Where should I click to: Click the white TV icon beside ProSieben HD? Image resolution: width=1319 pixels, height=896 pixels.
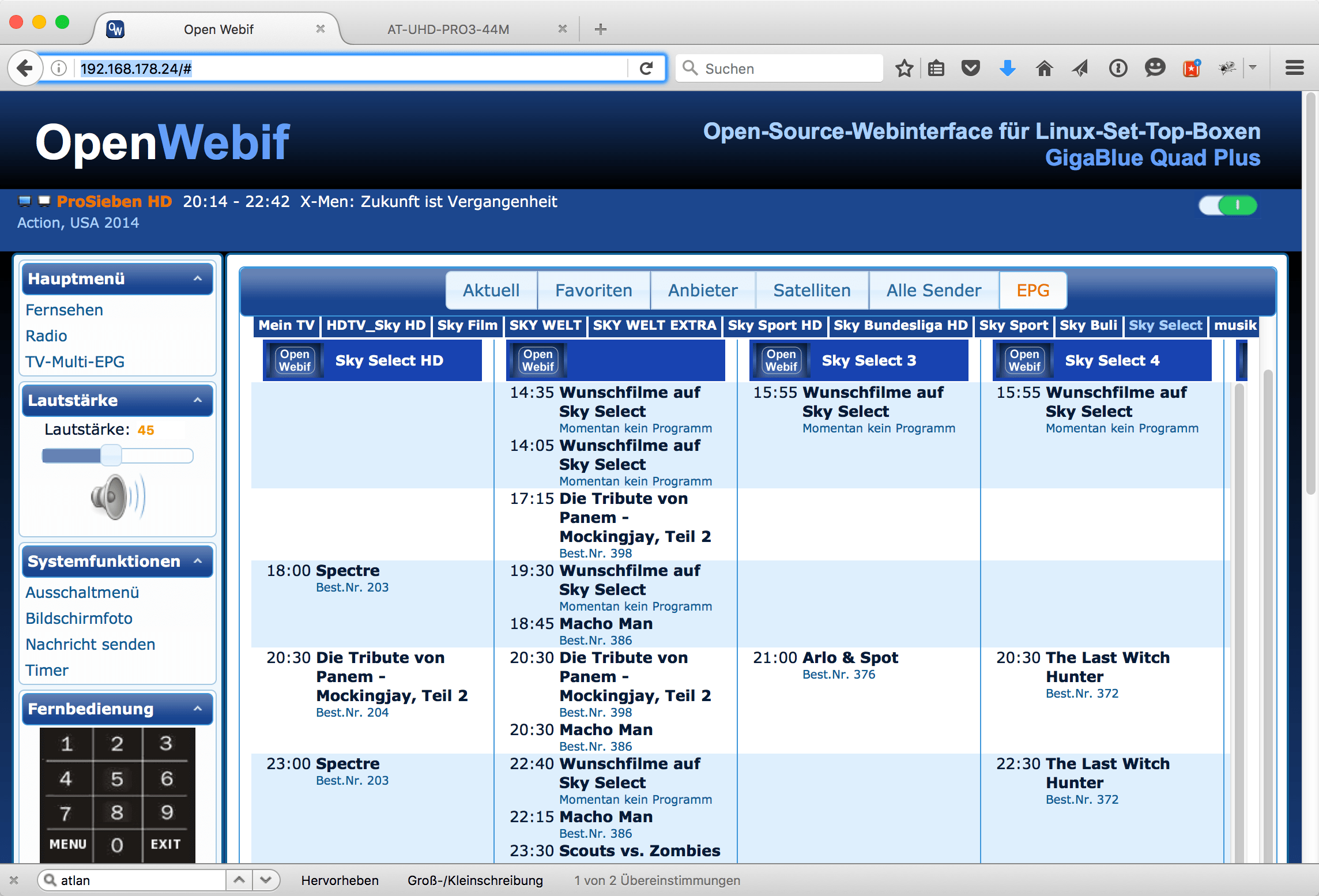click(44, 201)
